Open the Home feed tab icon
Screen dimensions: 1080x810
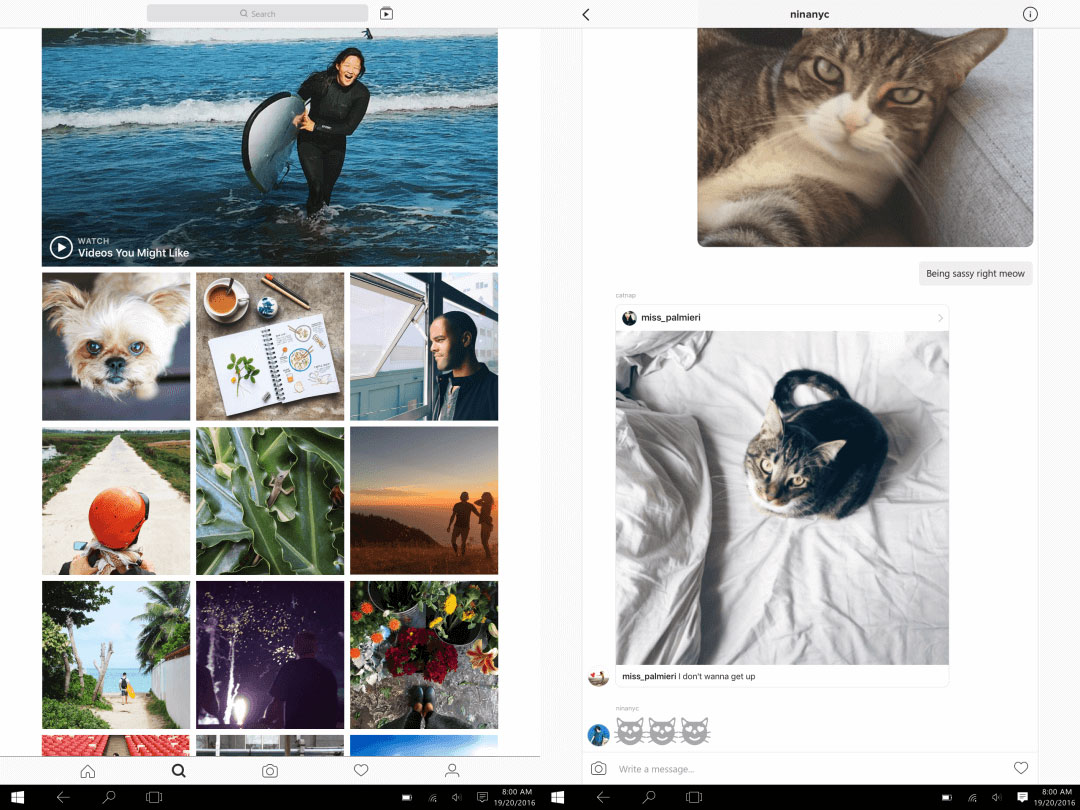(88, 771)
